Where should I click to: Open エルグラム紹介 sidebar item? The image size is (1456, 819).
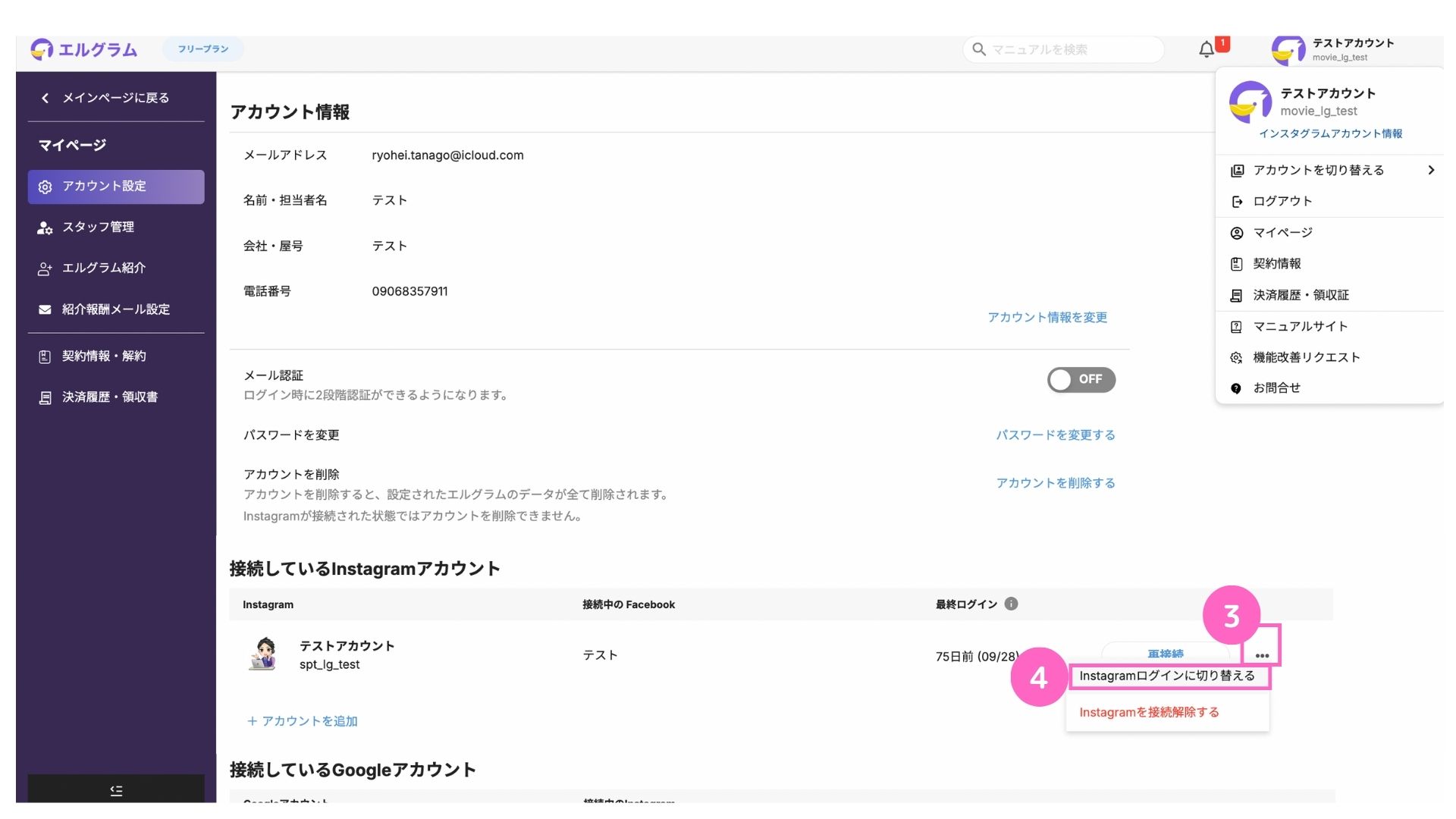pyautogui.click(x=103, y=268)
